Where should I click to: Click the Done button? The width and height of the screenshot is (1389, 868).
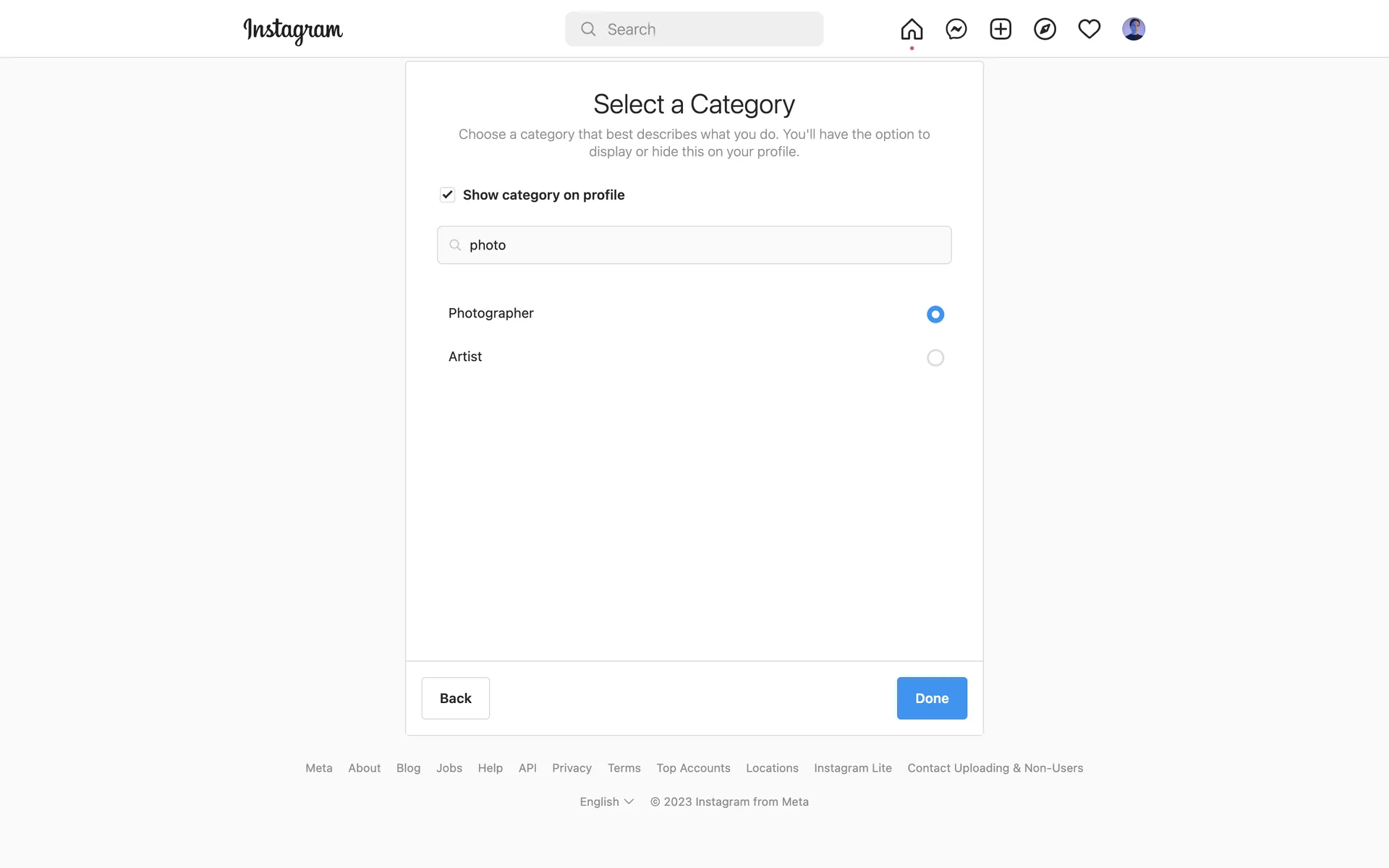click(931, 698)
